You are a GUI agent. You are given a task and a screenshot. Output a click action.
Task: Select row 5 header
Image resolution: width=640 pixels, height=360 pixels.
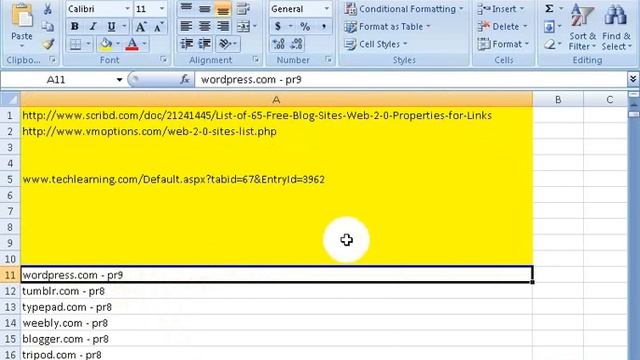(x=10, y=179)
